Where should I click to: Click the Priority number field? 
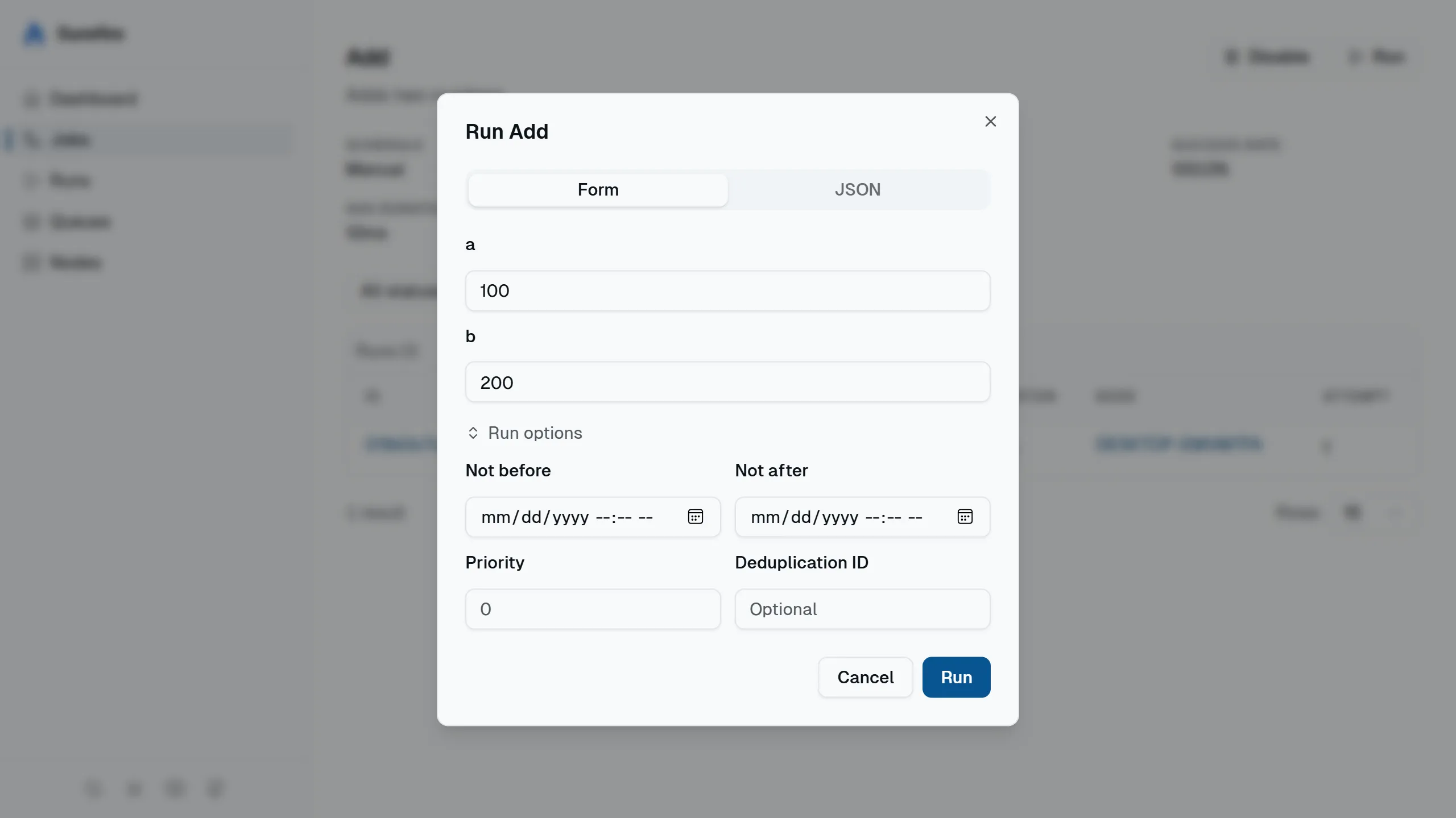(x=593, y=609)
